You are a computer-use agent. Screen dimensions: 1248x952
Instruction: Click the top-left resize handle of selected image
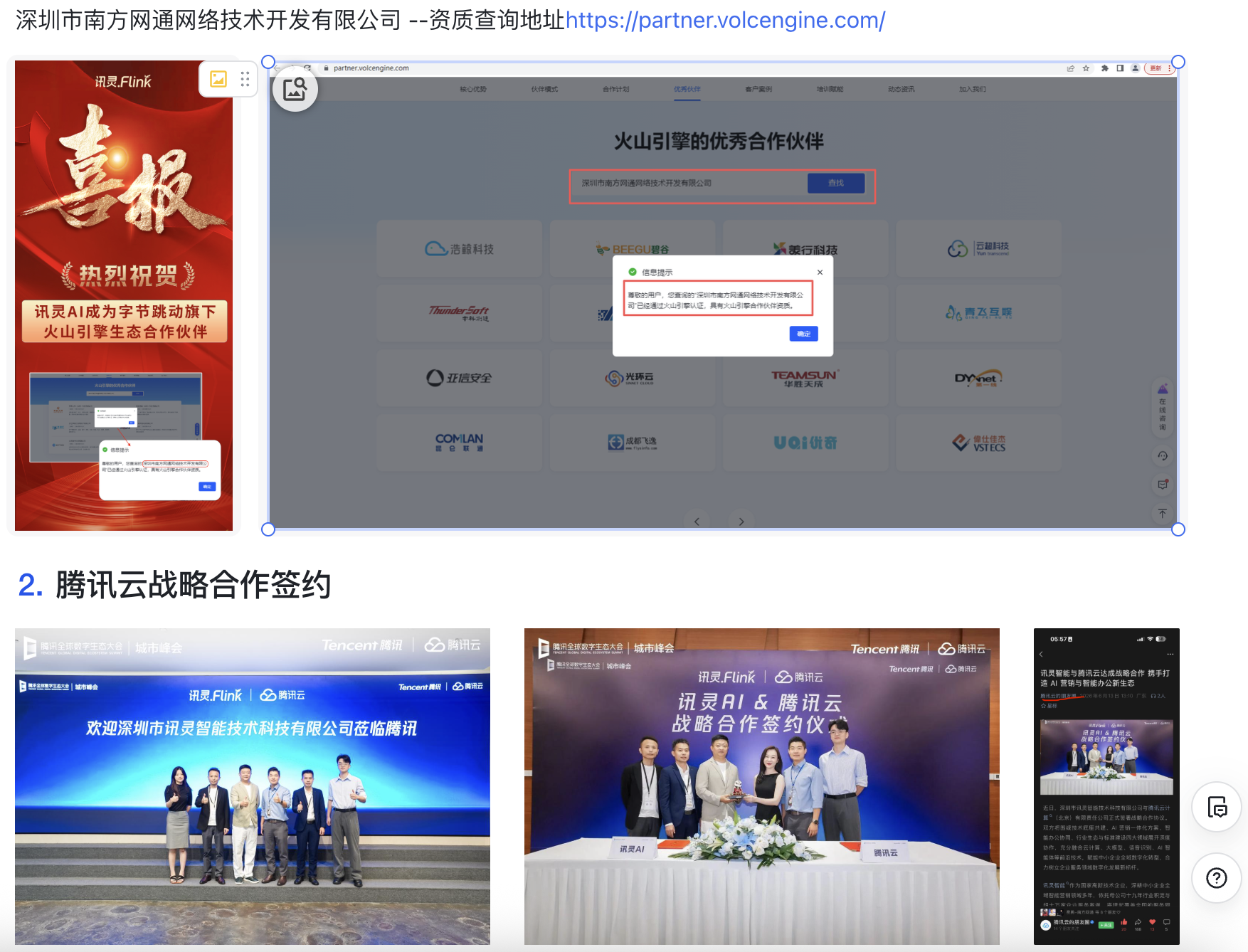(x=268, y=62)
